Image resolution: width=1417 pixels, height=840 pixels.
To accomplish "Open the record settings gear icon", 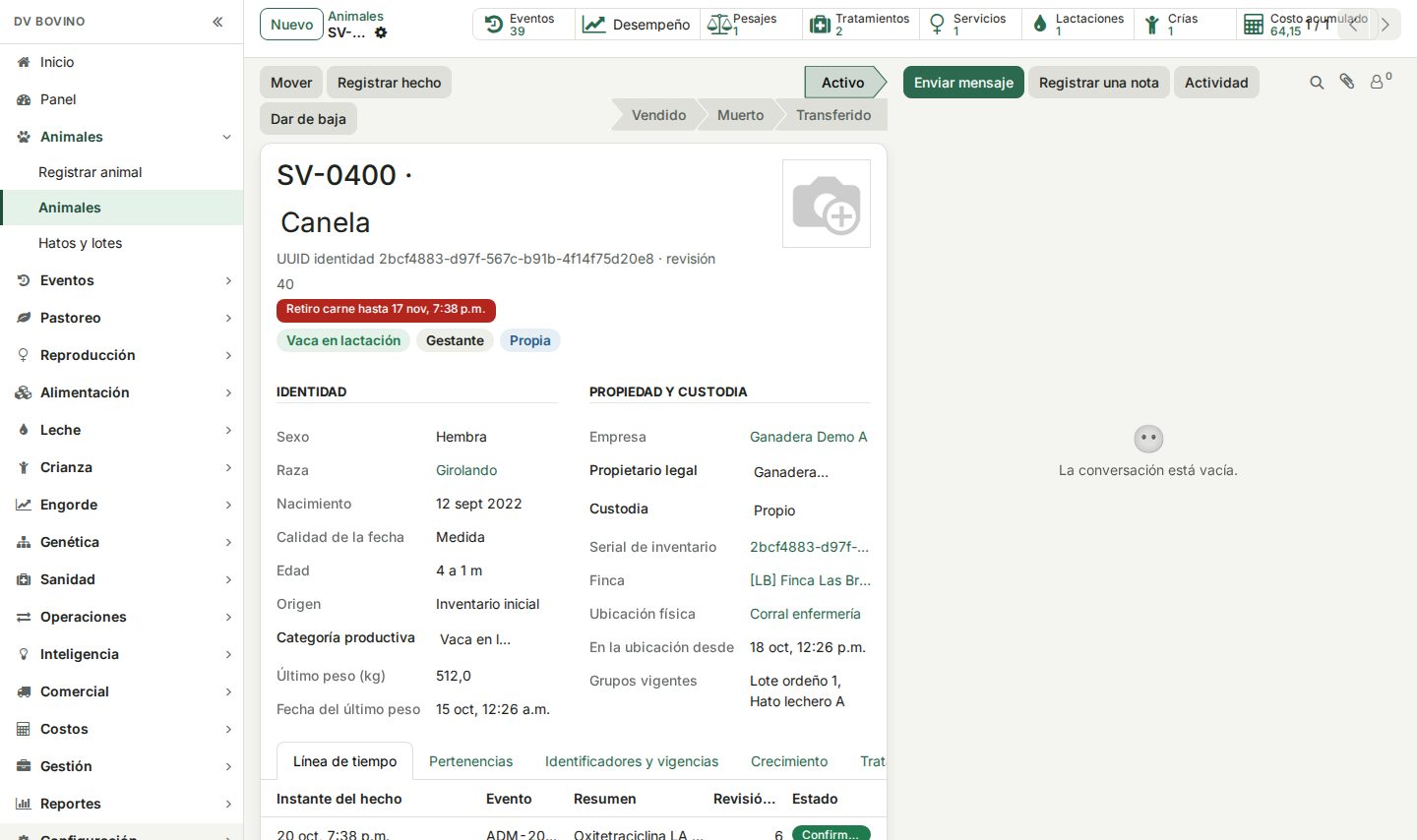I will [381, 32].
